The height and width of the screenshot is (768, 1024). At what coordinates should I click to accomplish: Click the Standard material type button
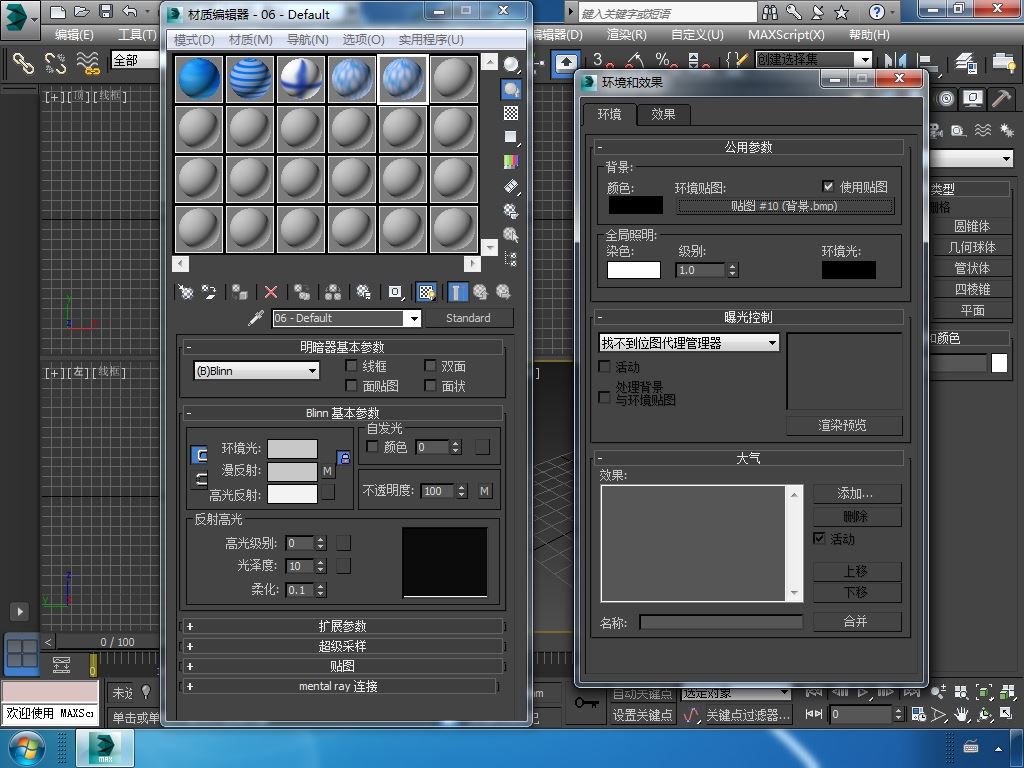[468, 318]
